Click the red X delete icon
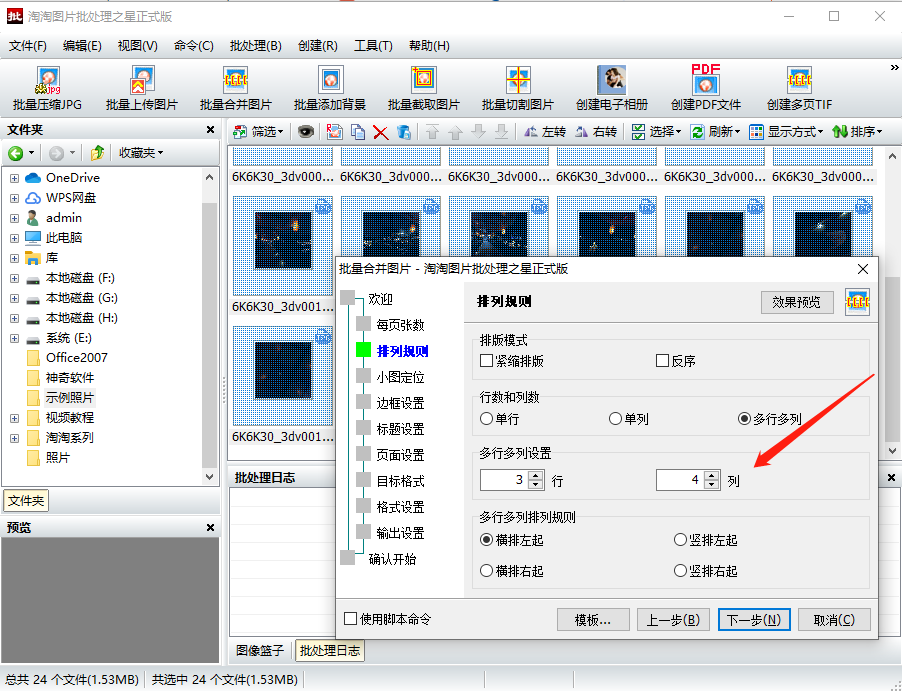Image resolution: width=902 pixels, height=691 pixels. 380,132
